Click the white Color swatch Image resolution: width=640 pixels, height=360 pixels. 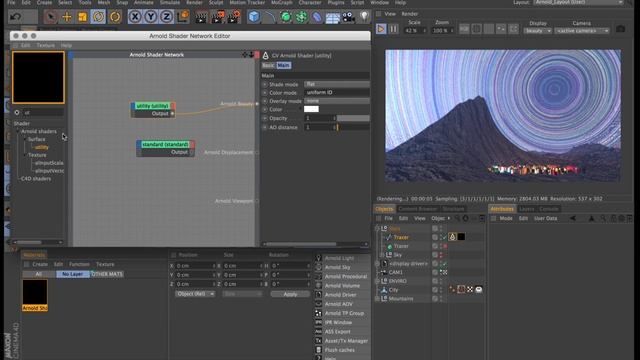[311, 109]
